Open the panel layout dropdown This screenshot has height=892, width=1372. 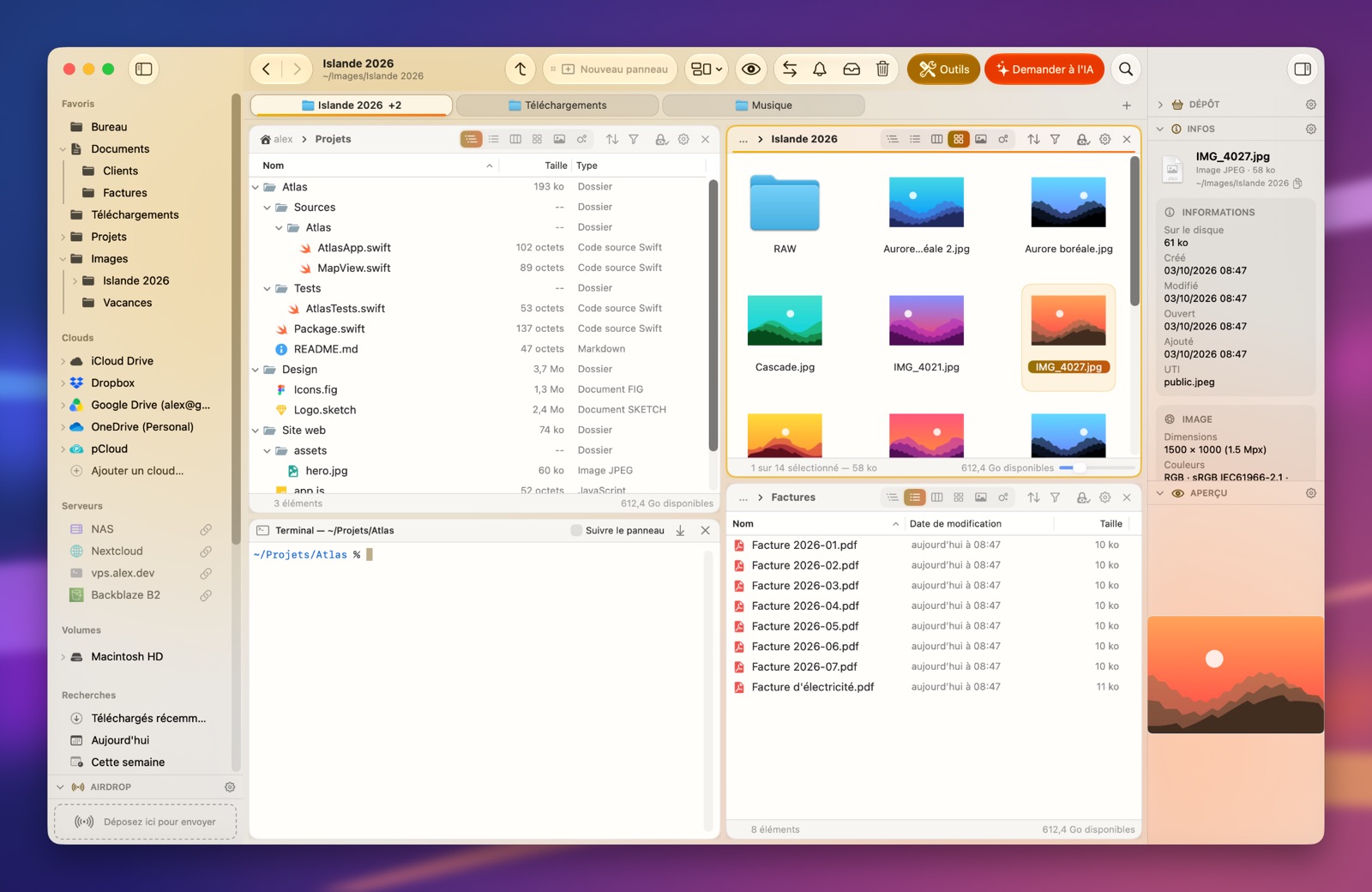point(707,69)
